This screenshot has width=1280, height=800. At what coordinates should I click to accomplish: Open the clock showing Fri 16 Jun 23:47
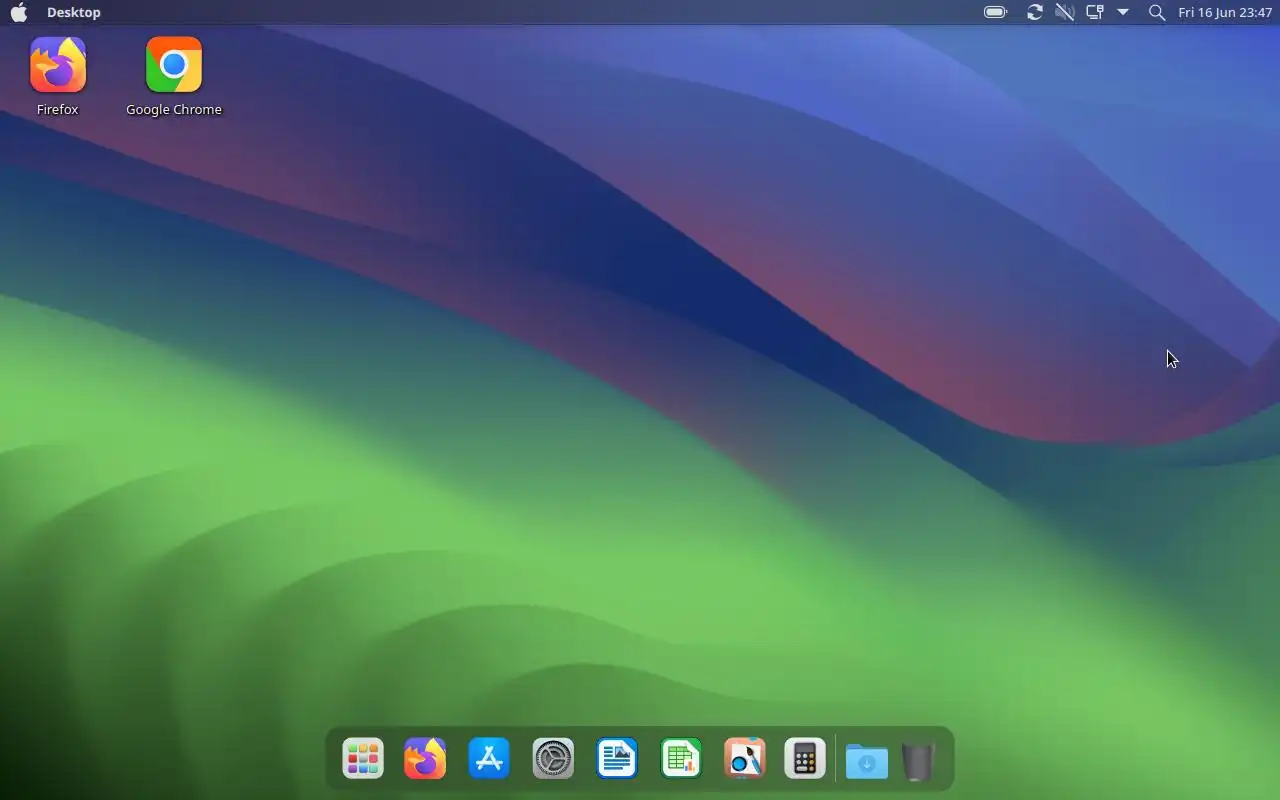tap(1225, 12)
